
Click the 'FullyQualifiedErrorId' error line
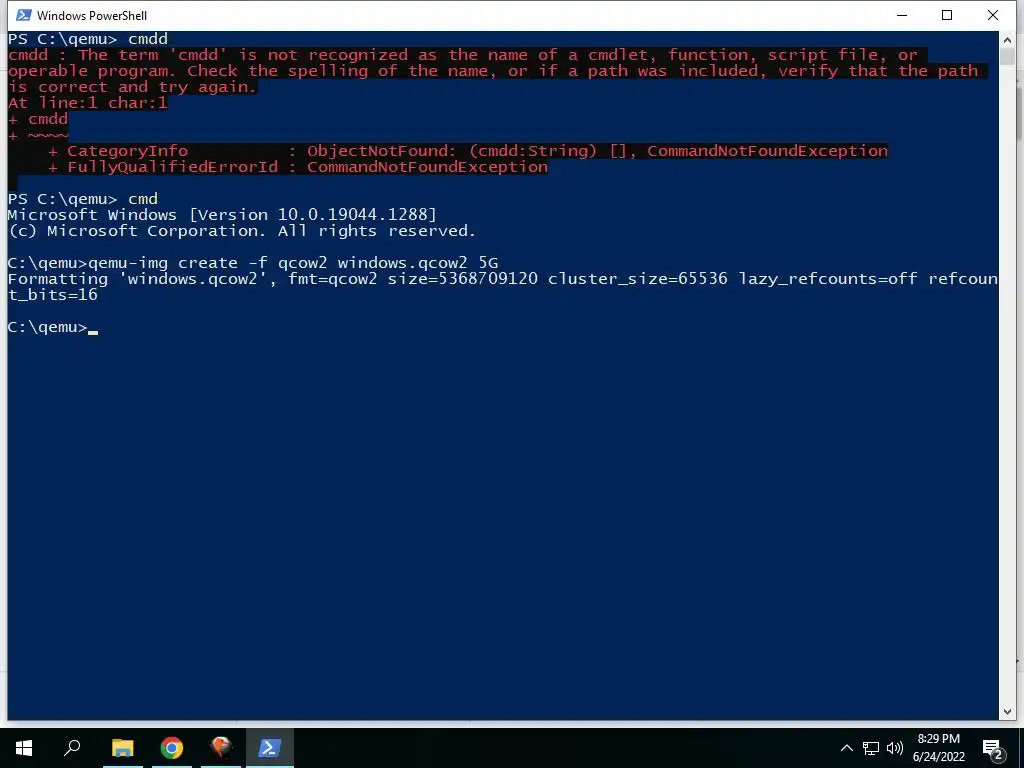point(298,167)
